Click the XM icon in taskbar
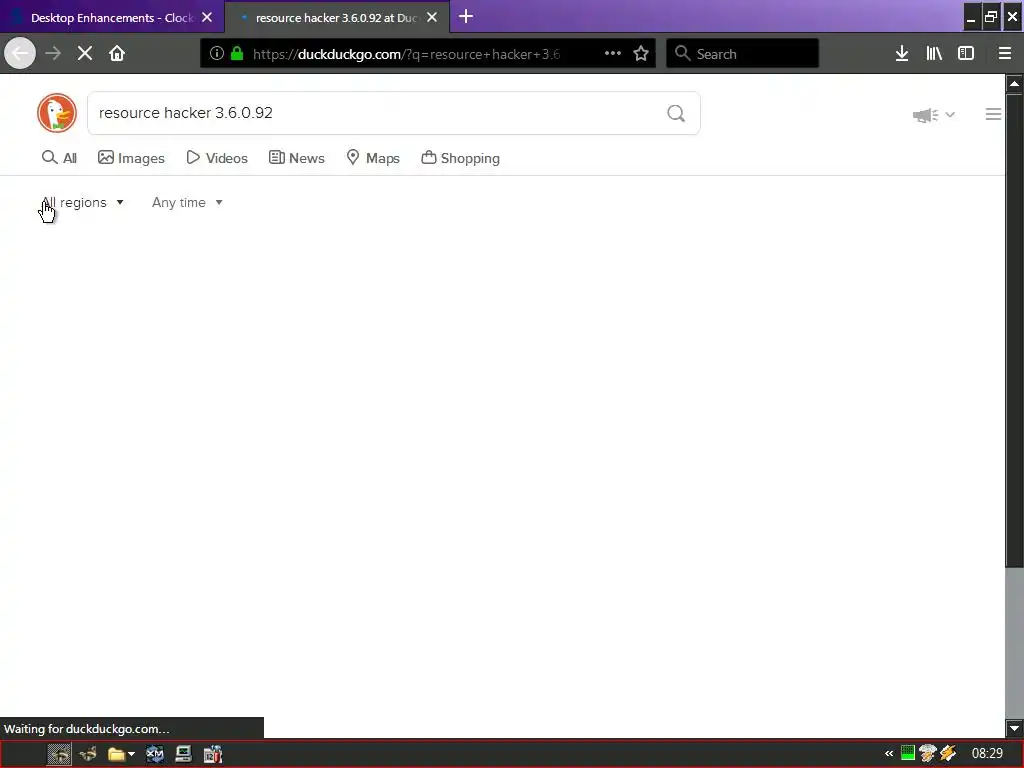This screenshot has height=768, width=1024. pyautogui.click(x=155, y=754)
